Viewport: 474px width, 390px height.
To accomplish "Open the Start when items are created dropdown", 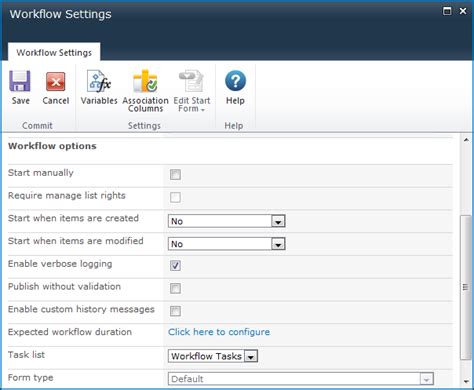I will pos(227,221).
